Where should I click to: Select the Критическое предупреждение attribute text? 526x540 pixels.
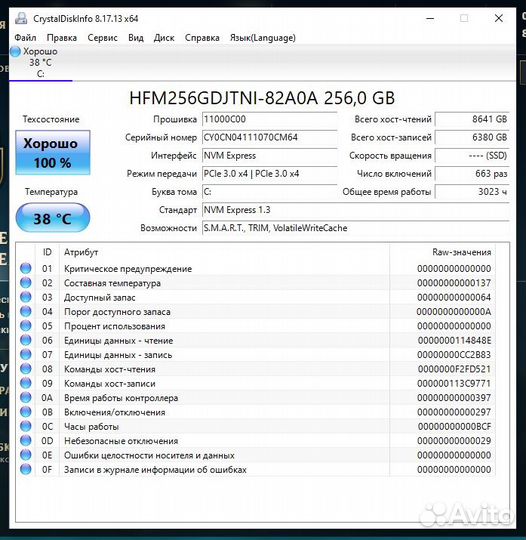point(128,269)
